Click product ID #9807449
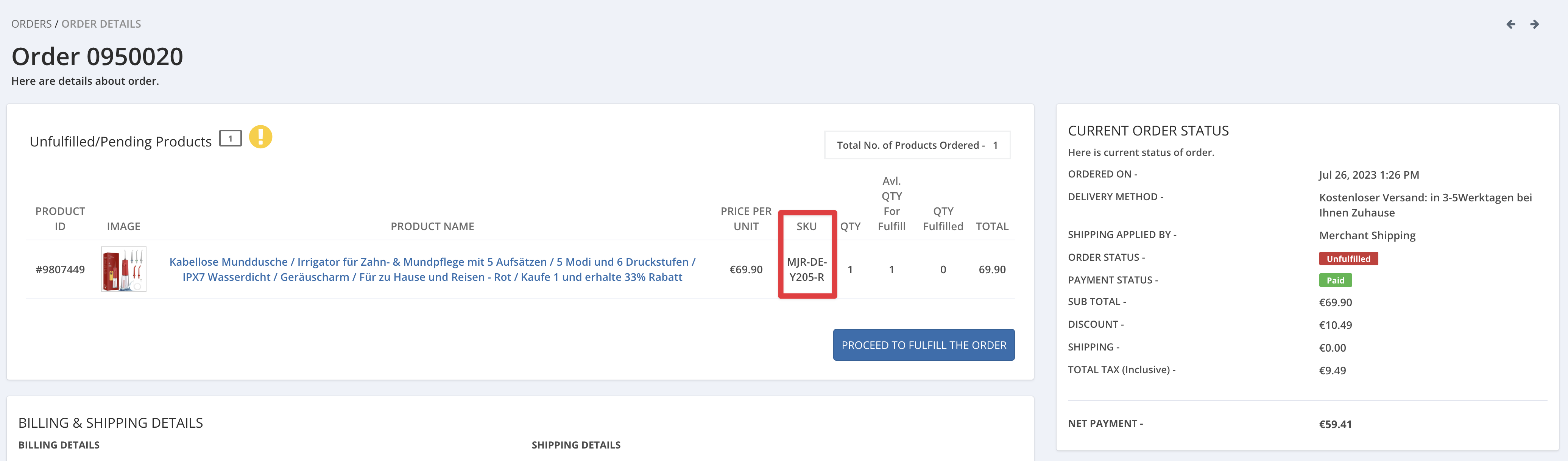This screenshot has width=1568, height=461. pyautogui.click(x=60, y=269)
